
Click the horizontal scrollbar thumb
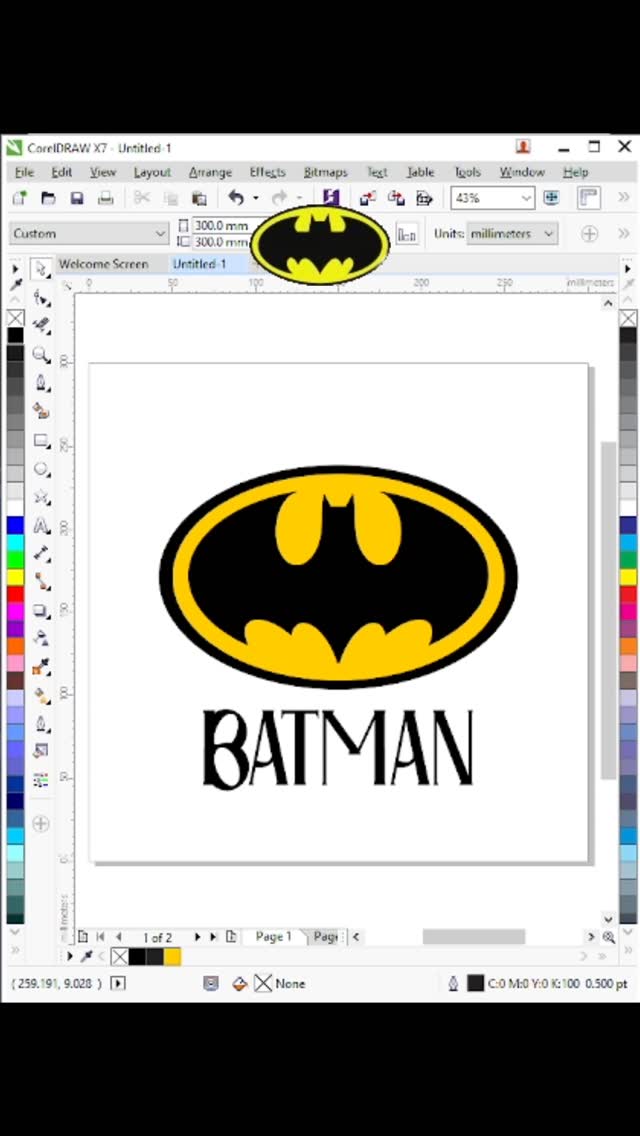[x=473, y=937]
